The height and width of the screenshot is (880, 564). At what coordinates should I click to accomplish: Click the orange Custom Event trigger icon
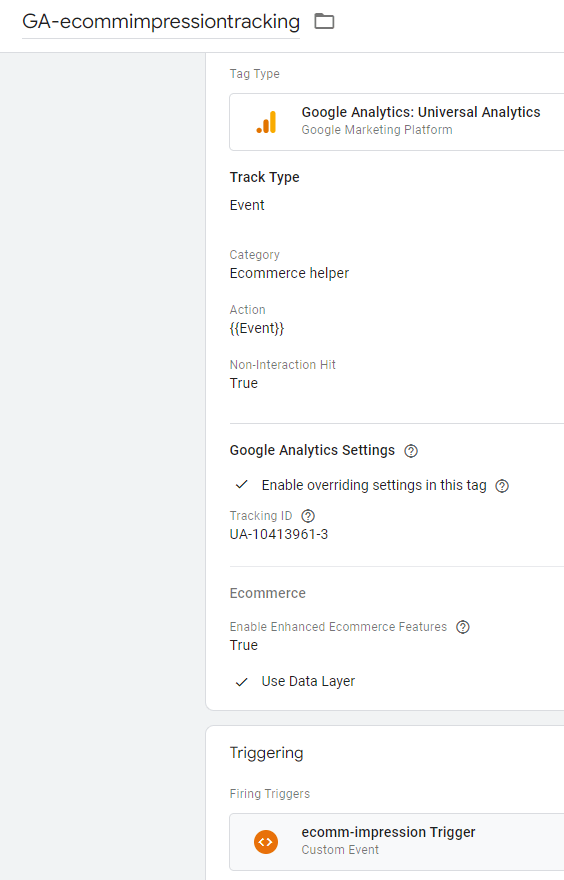point(266,842)
